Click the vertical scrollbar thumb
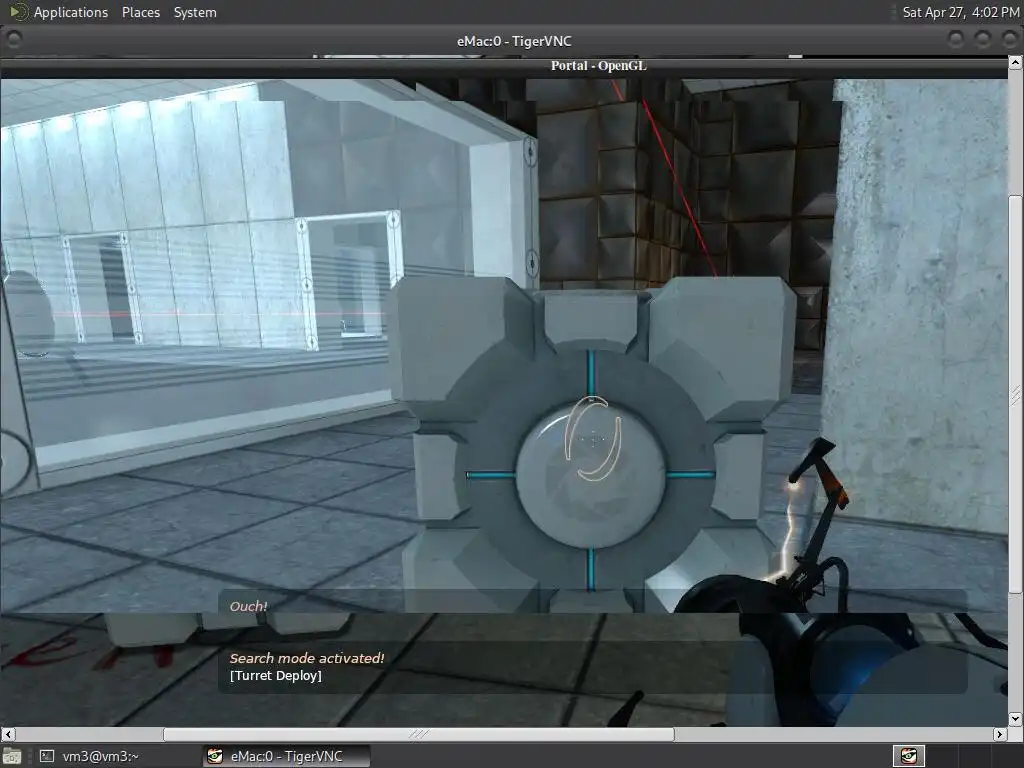The image size is (1024, 768). point(1016,394)
